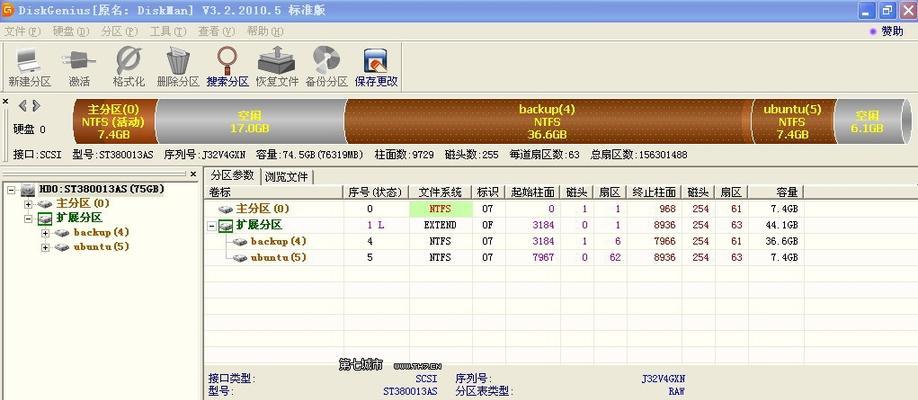Collapse 扩展分区 in the left tree
This screenshot has height=400, width=918.
pos(29,218)
